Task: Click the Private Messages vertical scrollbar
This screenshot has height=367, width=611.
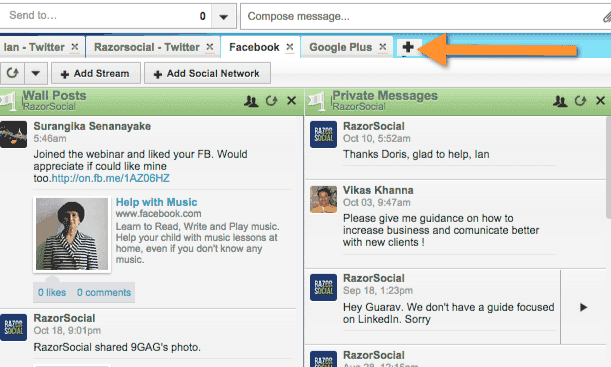Action: [x=608, y=168]
